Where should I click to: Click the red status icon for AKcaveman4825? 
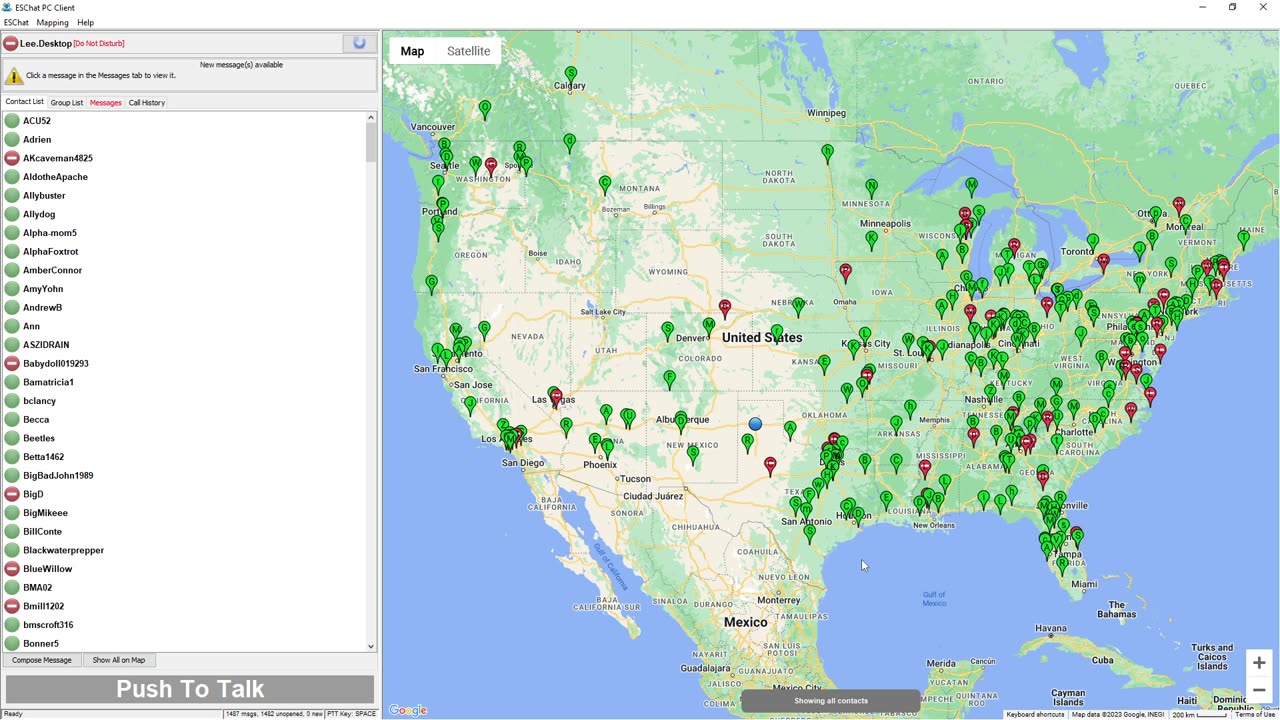tap(12, 158)
